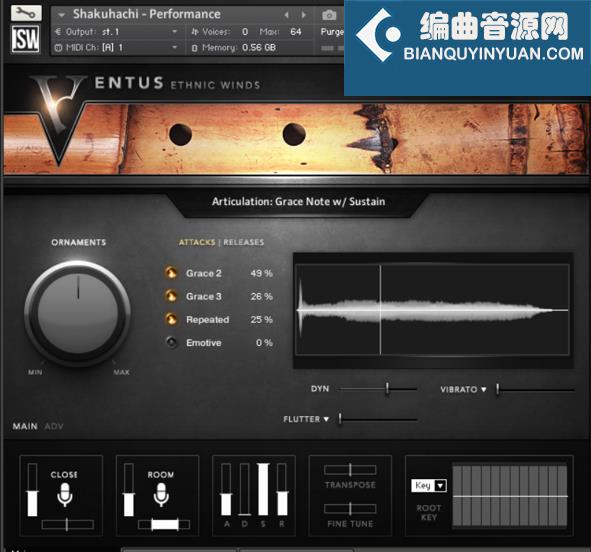Open the Vibrato mode dropdown
The image size is (591, 552).
pos(484,390)
